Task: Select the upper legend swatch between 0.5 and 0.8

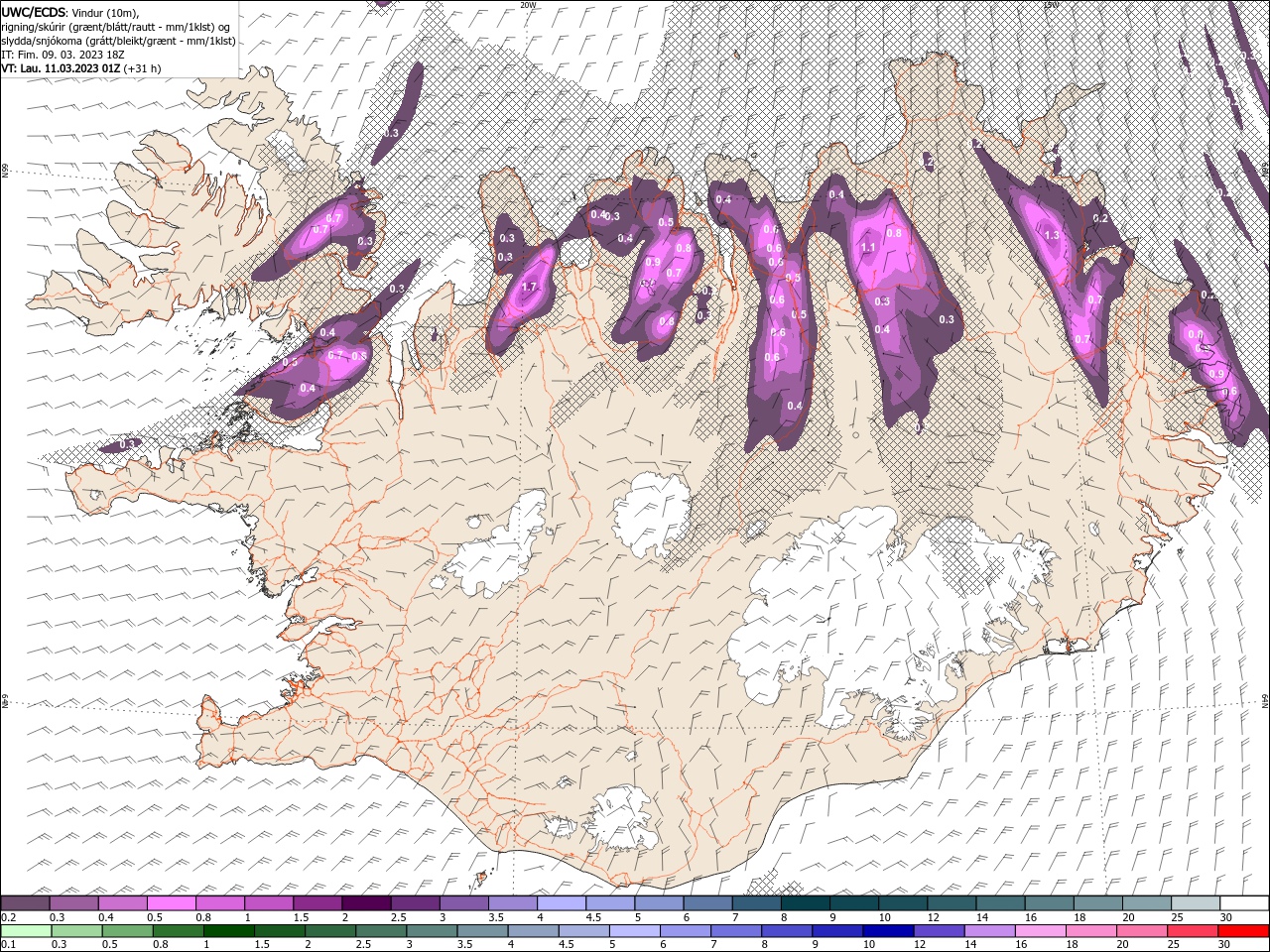Action: [172, 903]
